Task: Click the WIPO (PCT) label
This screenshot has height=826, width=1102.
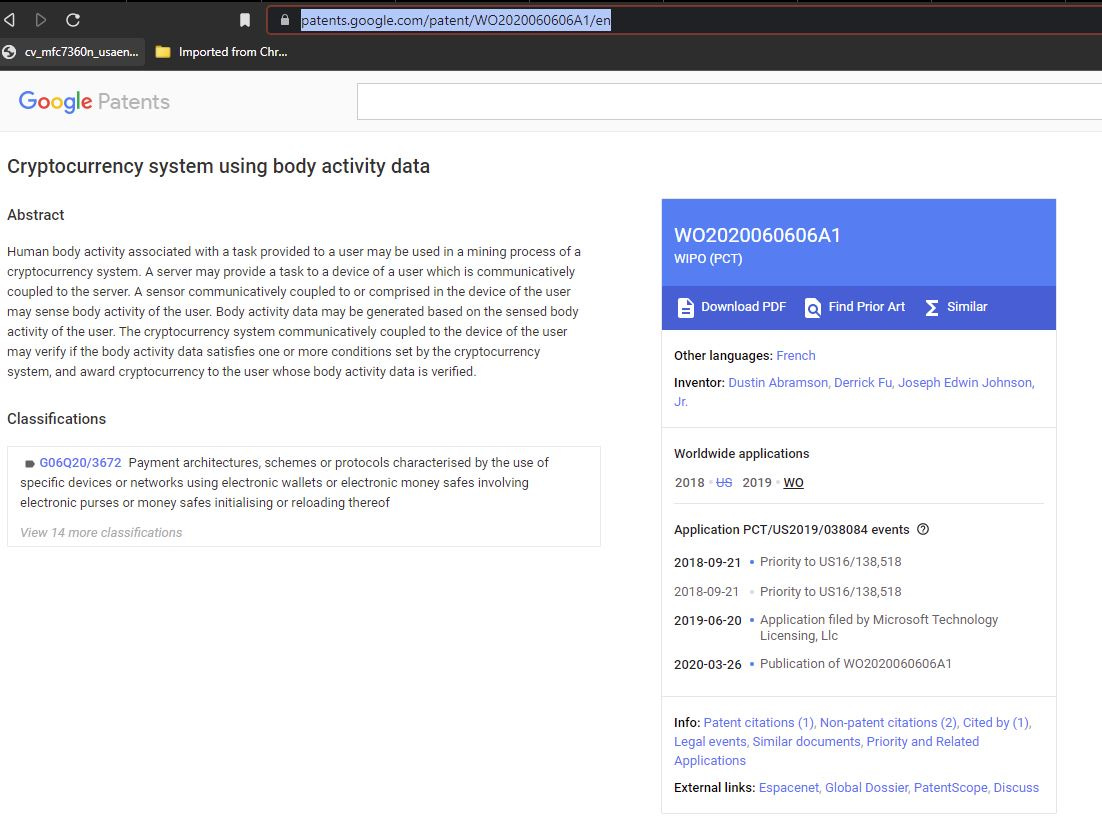Action: [708, 259]
